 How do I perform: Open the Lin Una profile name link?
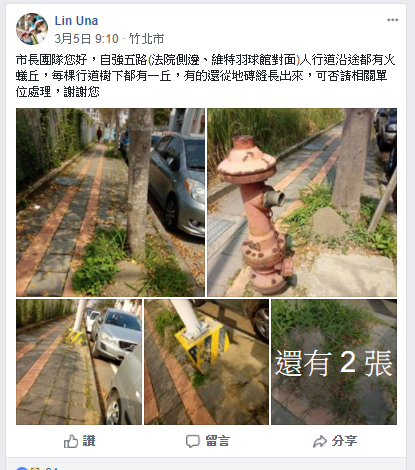(76, 21)
